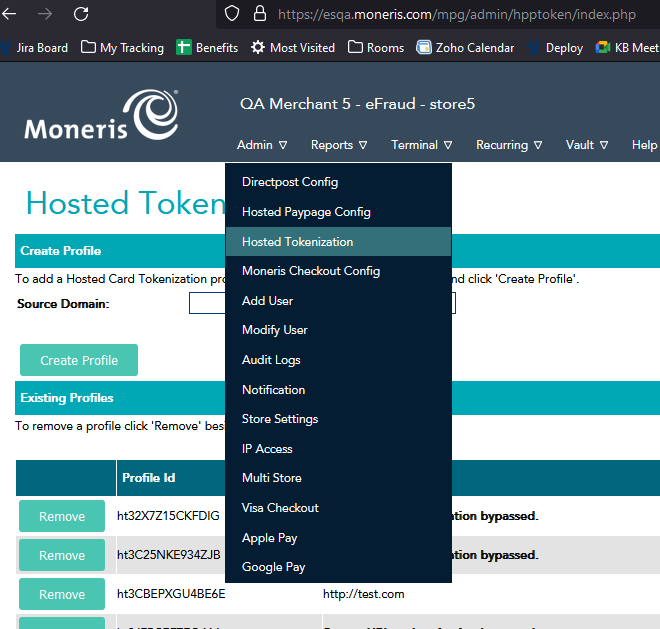Image resolution: width=660 pixels, height=629 pixels.
Task: Click the Create Profile button
Action: pyautogui.click(x=79, y=360)
